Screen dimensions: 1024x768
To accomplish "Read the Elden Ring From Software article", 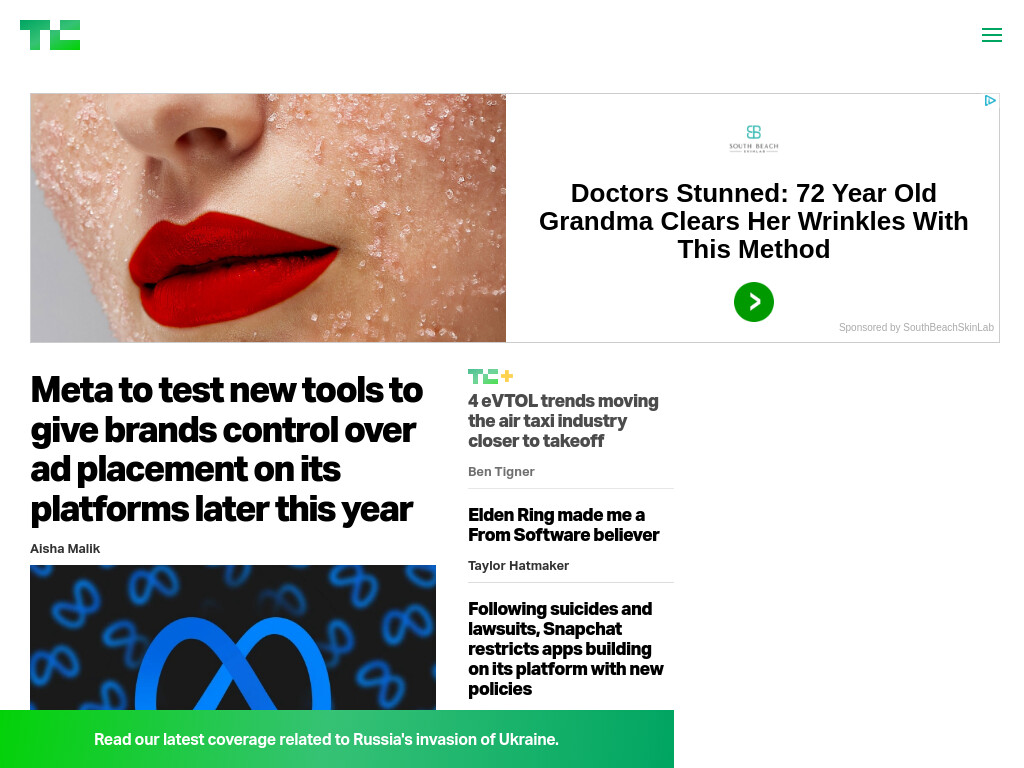I will pos(564,525).
